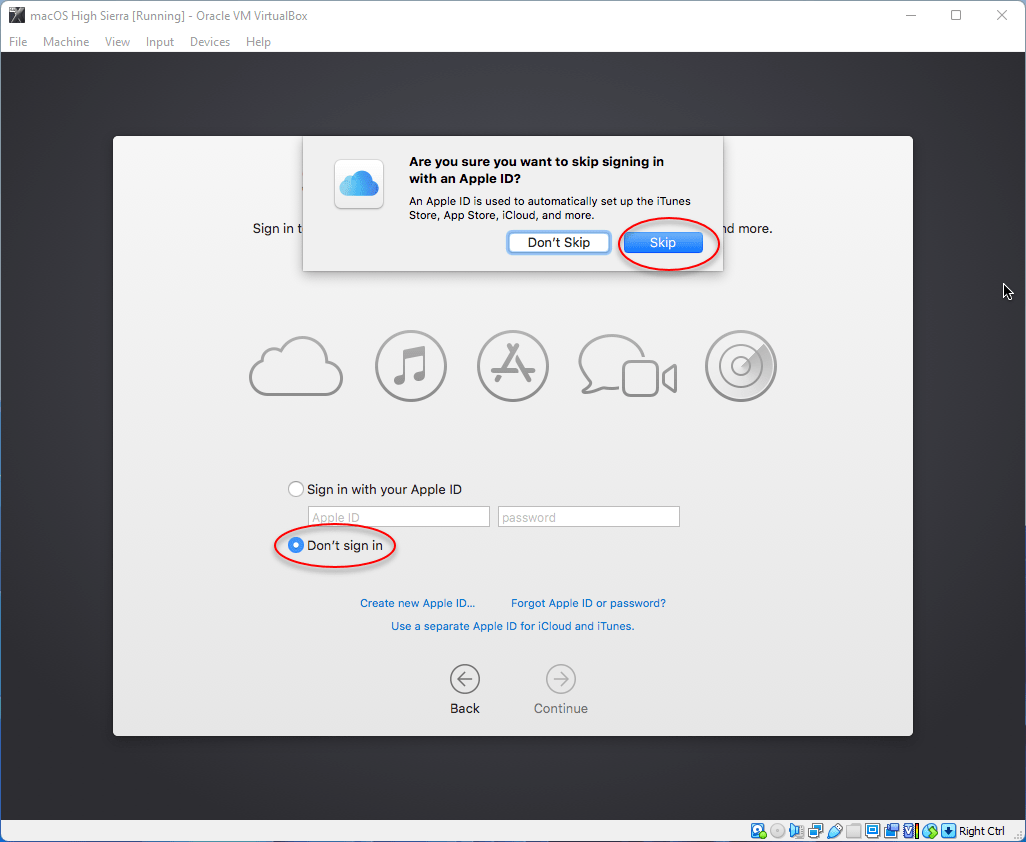Click the iCloud cloud icon in the dialog
The width and height of the screenshot is (1026, 842).
click(x=359, y=184)
